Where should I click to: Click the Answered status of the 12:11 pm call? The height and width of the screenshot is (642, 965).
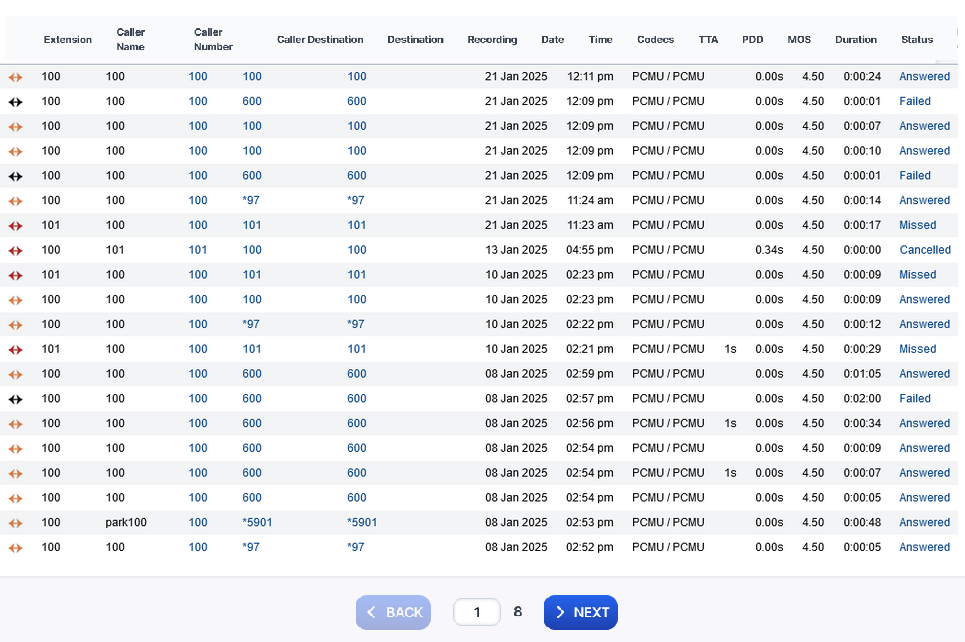click(x=924, y=76)
